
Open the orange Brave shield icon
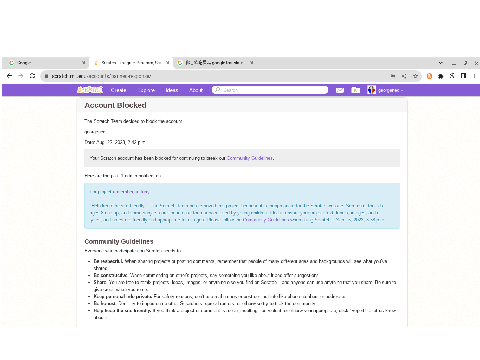click(429, 76)
